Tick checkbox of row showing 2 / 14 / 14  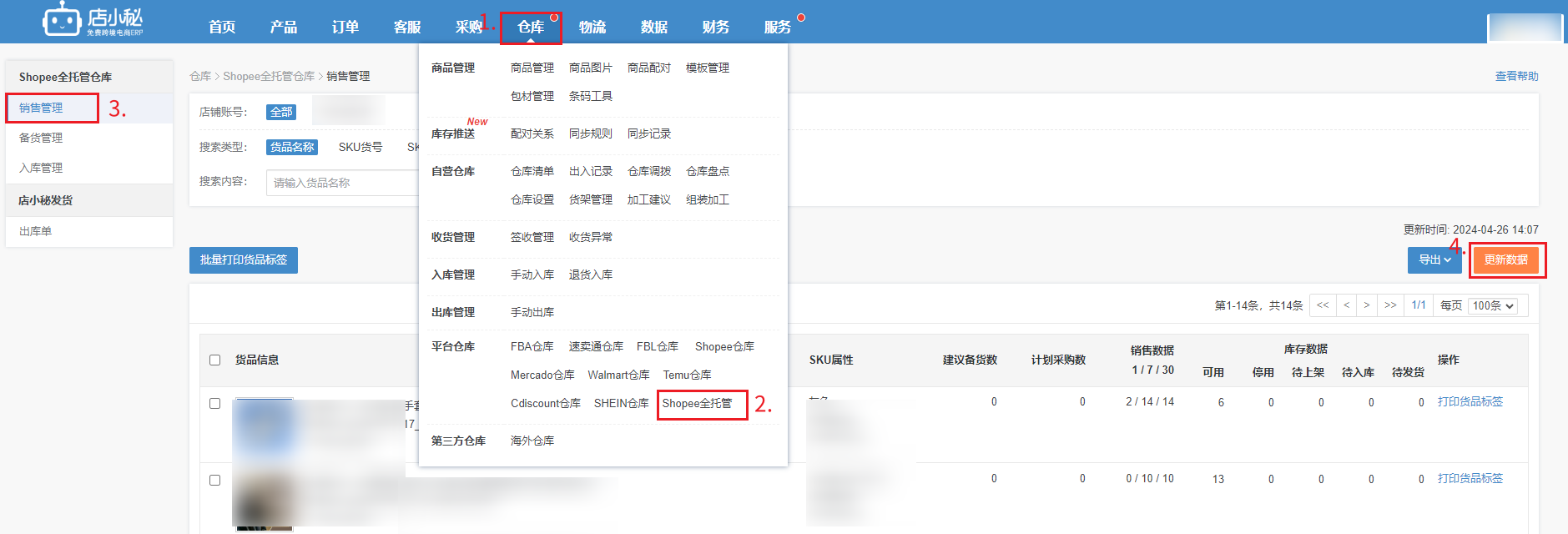(x=214, y=403)
